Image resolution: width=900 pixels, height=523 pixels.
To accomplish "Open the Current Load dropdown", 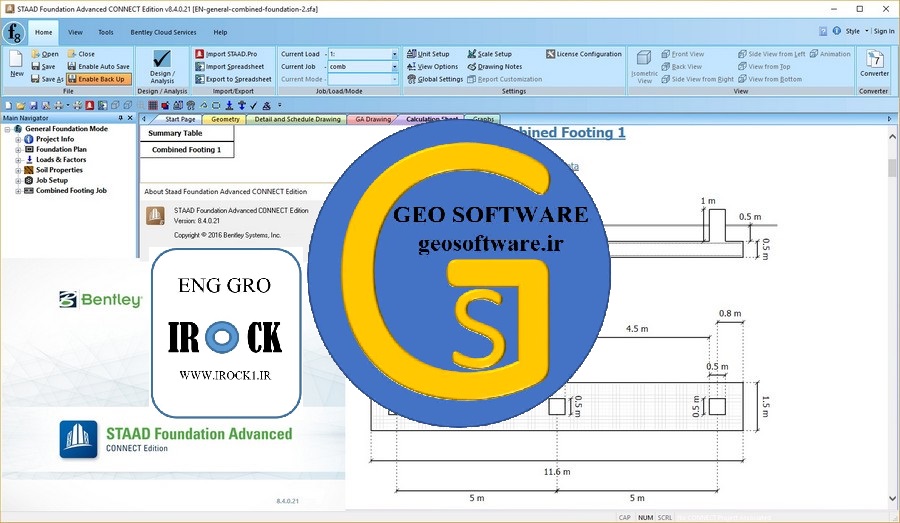I will tap(393, 54).
